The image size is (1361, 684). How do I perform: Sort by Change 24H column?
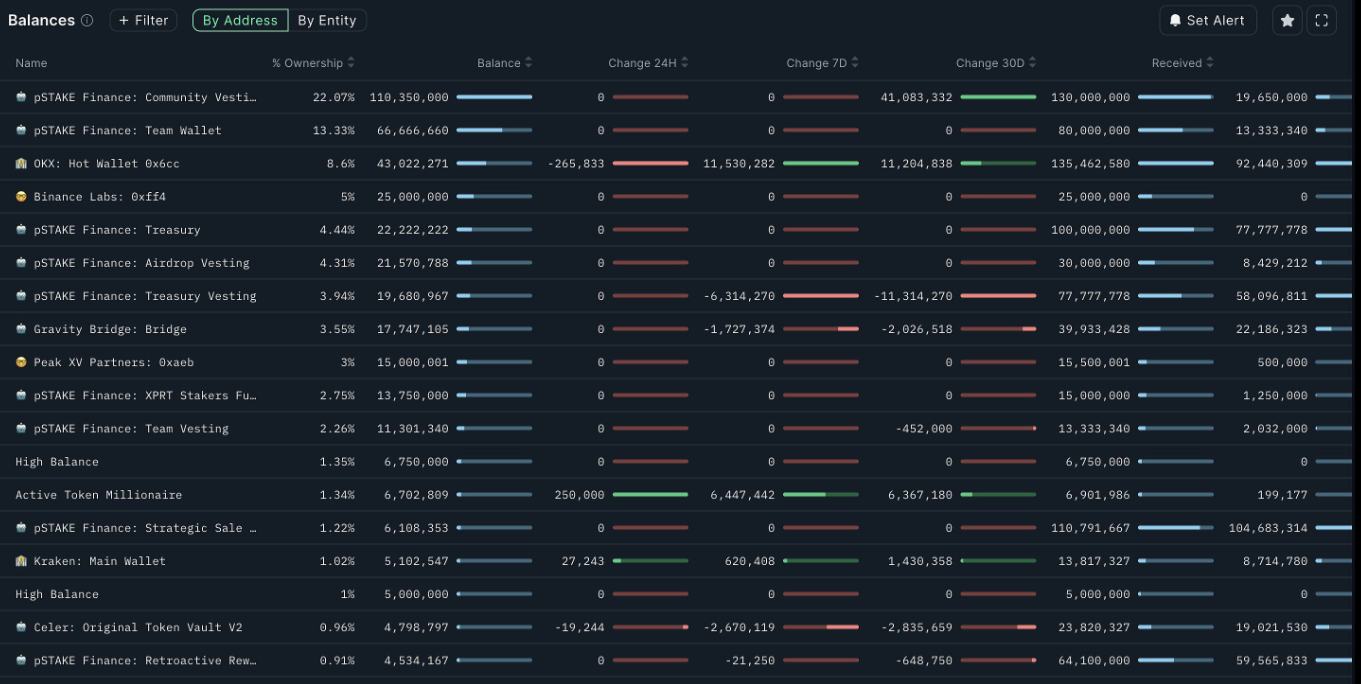[x=648, y=63]
